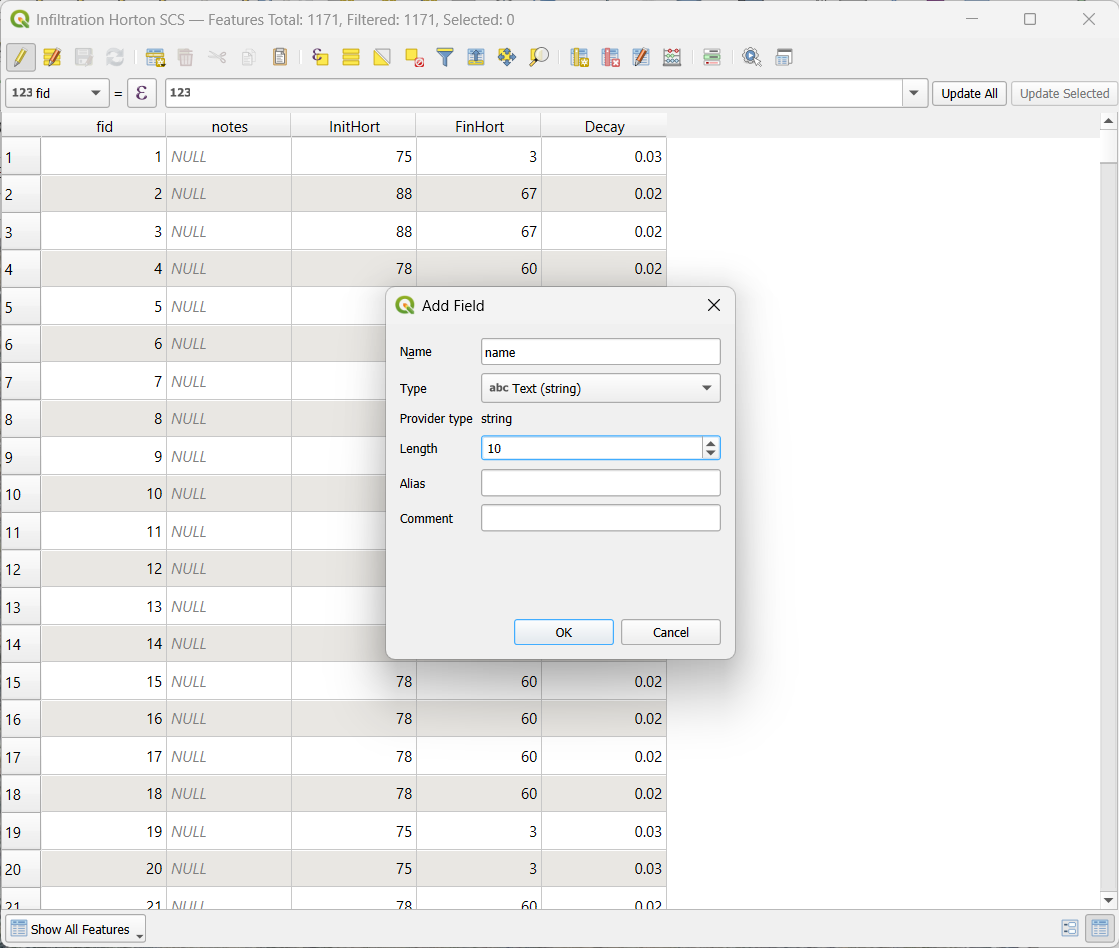Click the new field toolbar icon
Image resolution: width=1119 pixels, height=948 pixels.
coord(579,57)
